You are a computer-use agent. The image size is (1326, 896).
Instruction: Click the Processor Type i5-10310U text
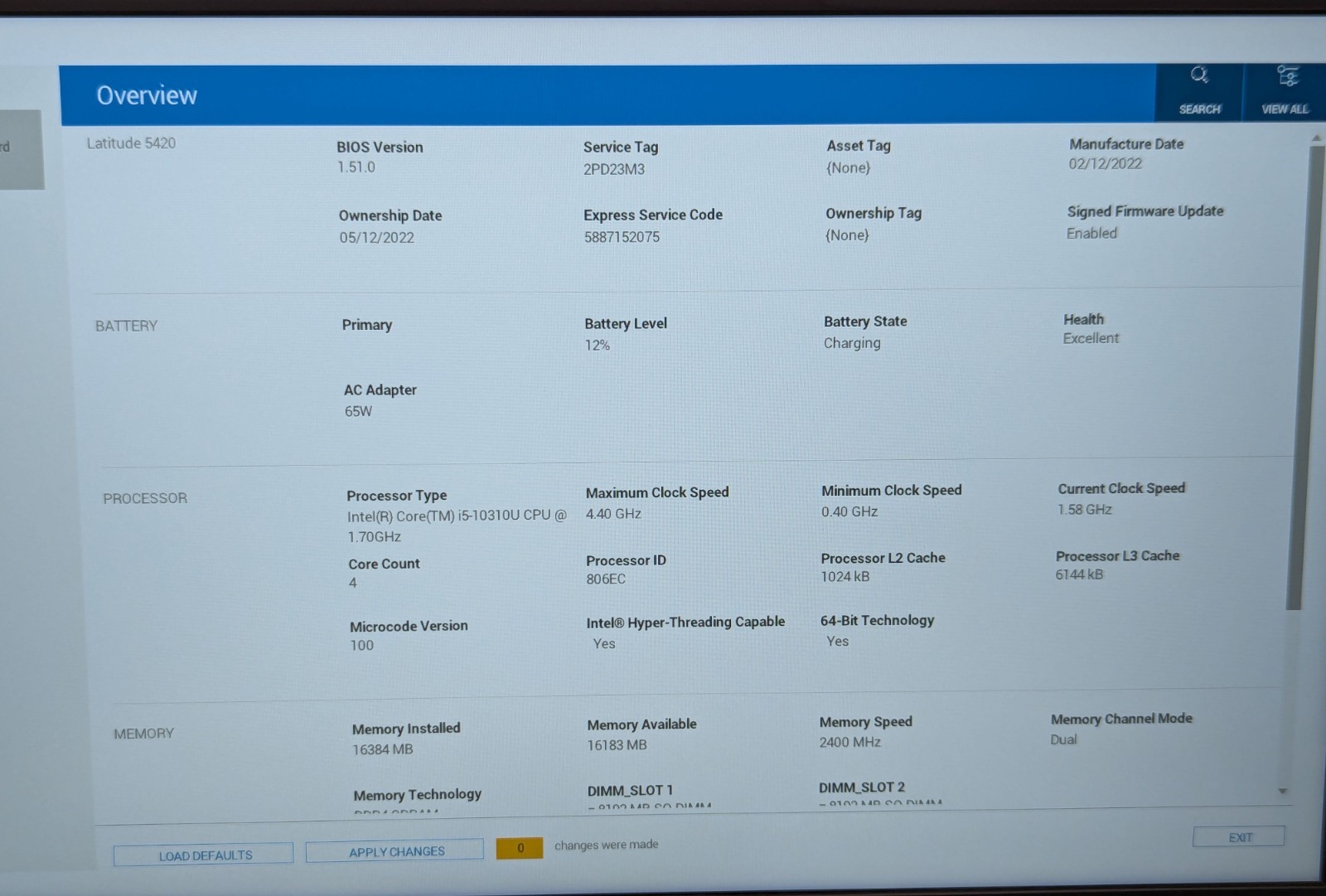coord(457,525)
